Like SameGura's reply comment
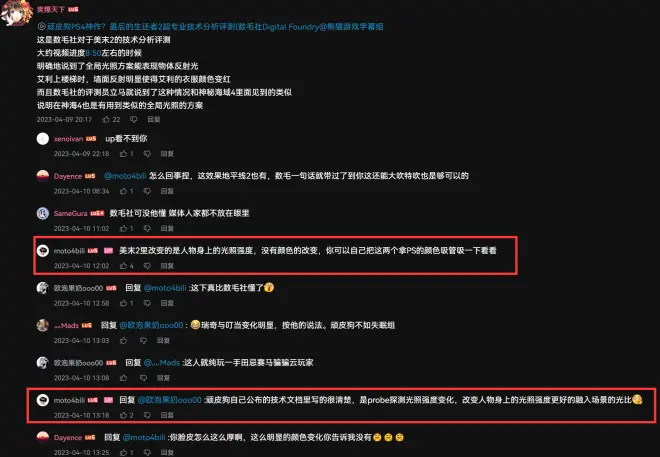 click(x=123, y=228)
